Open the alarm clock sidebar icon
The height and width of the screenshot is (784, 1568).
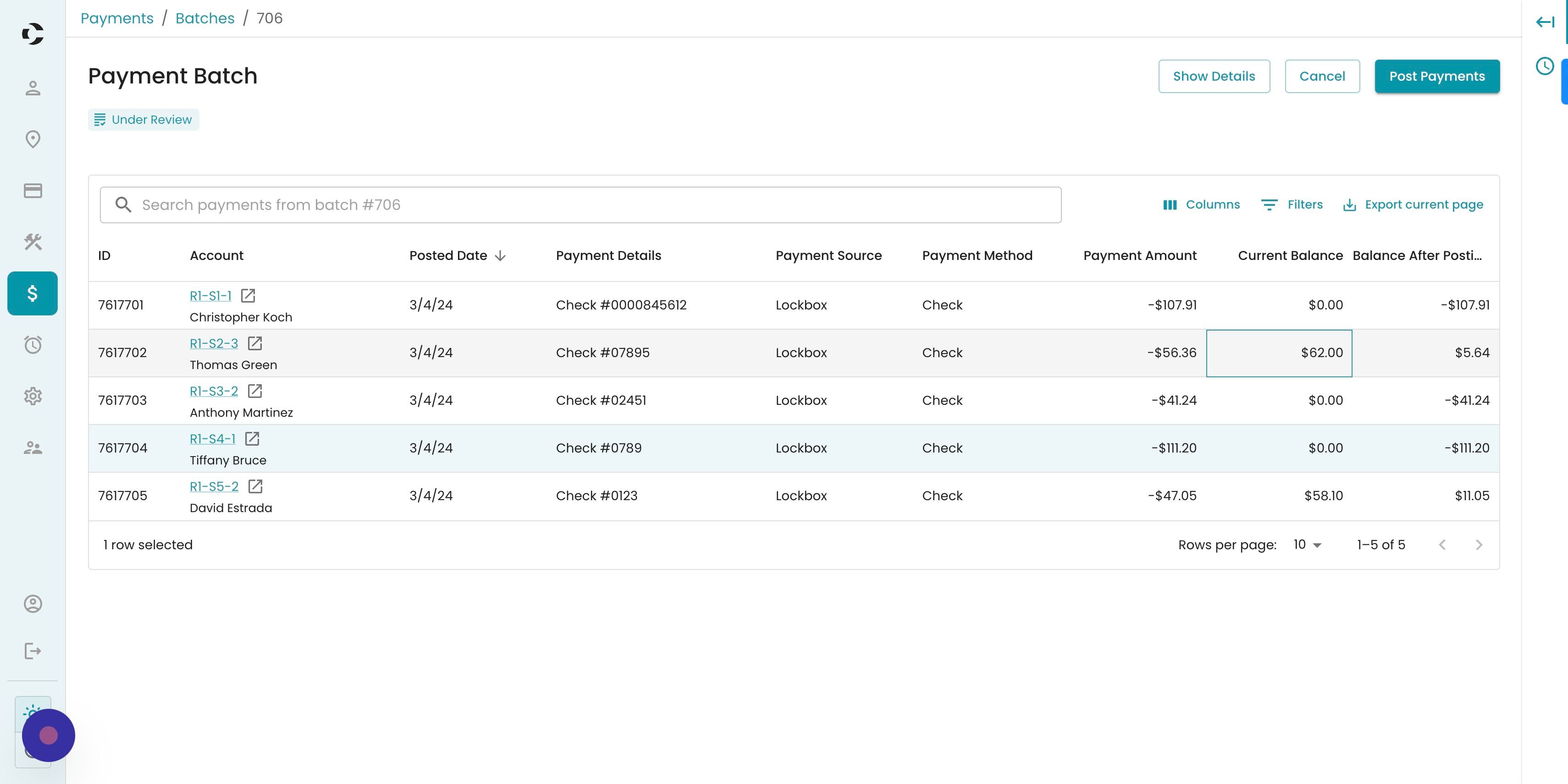click(x=33, y=345)
